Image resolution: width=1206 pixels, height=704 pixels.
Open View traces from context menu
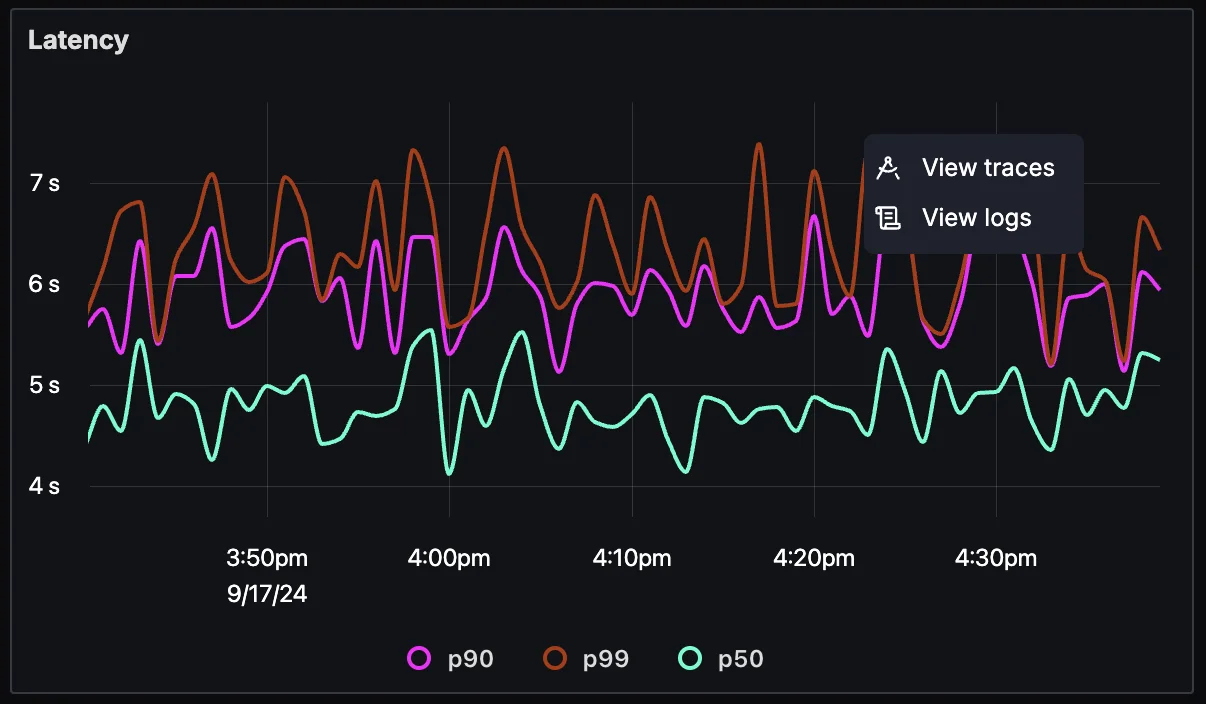point(973,168)
